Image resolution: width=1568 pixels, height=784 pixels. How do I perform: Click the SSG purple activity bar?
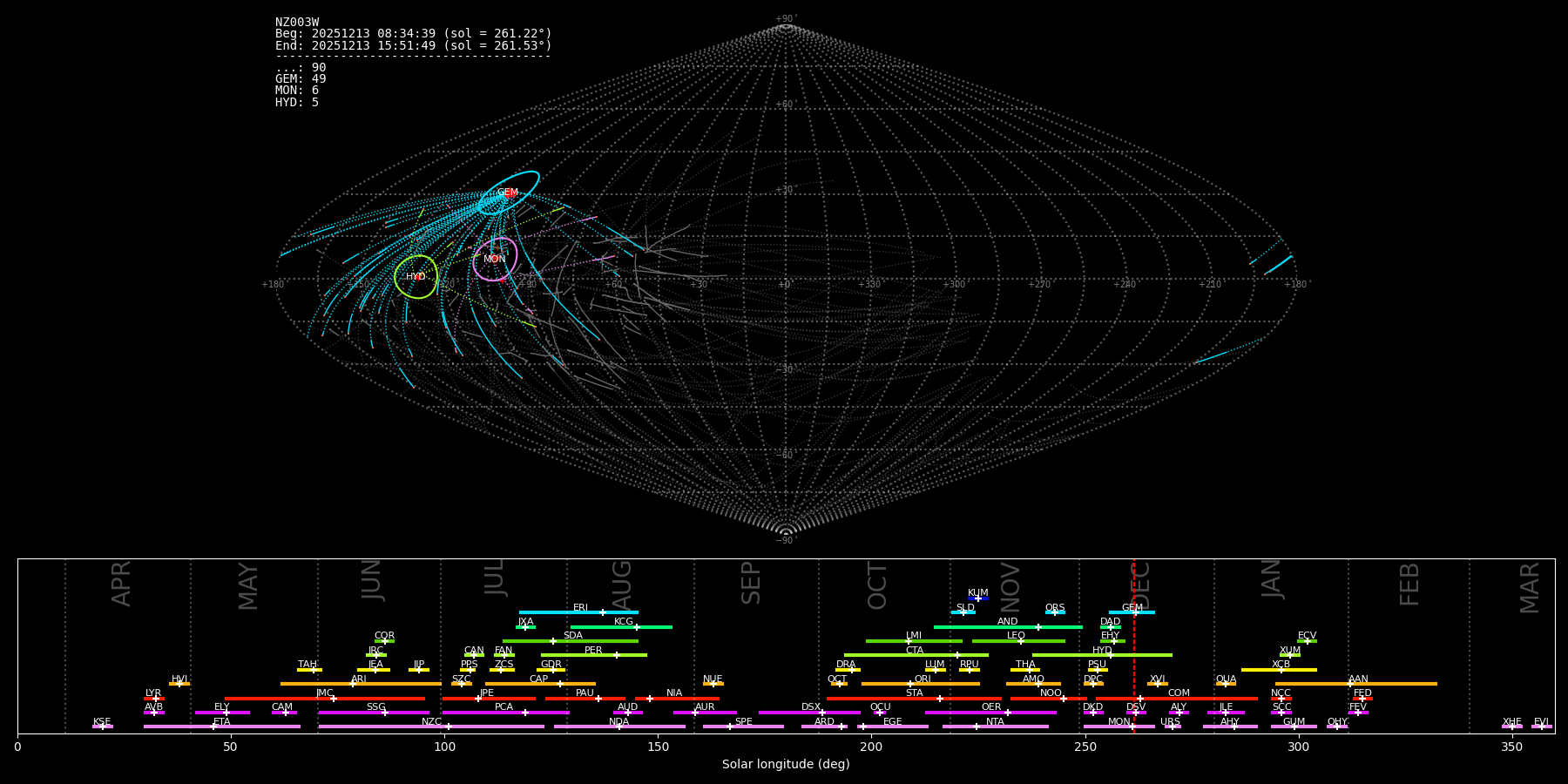coord(374,713)
